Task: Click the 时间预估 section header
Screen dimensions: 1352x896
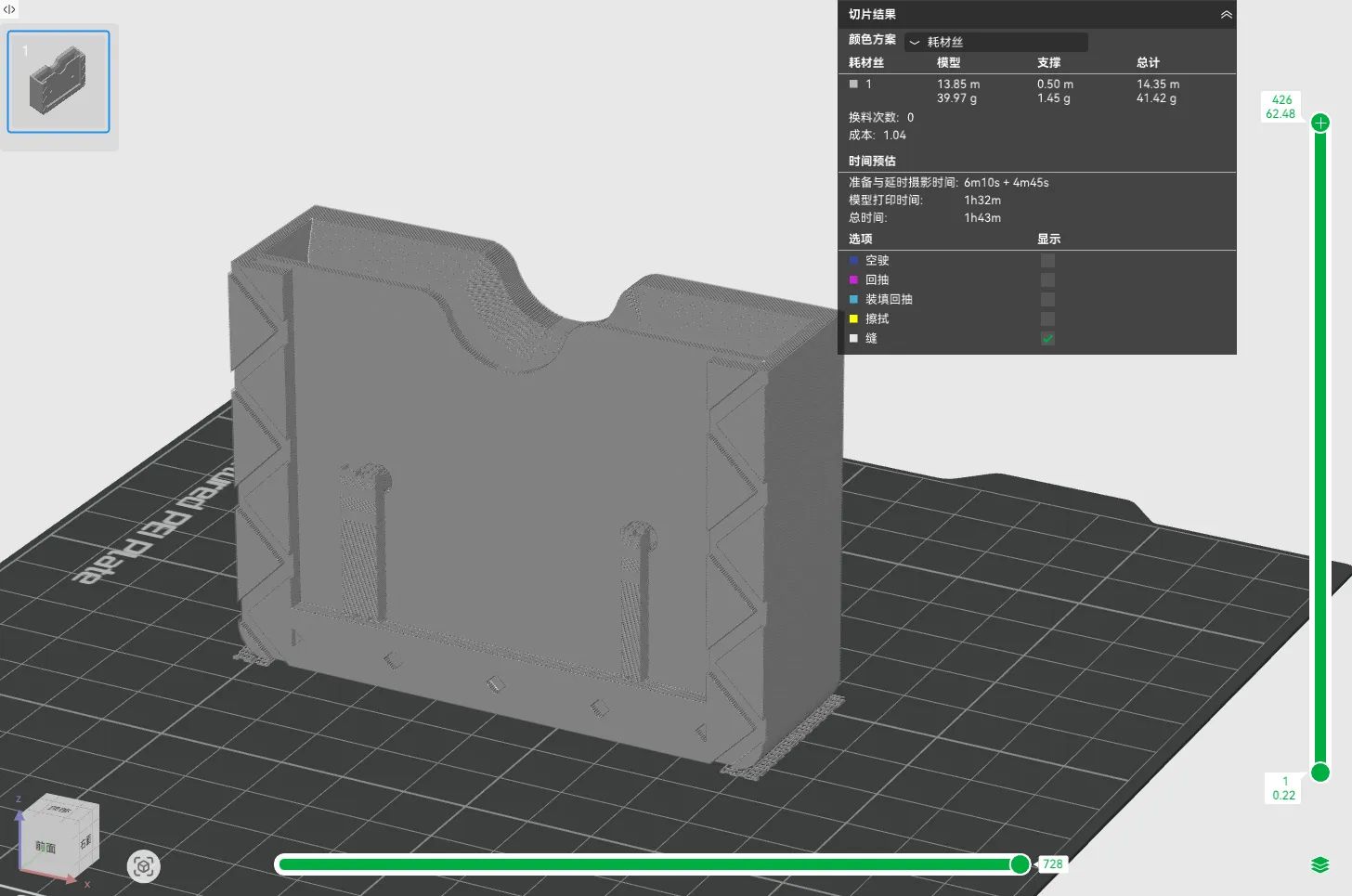Action: (872, 162)
